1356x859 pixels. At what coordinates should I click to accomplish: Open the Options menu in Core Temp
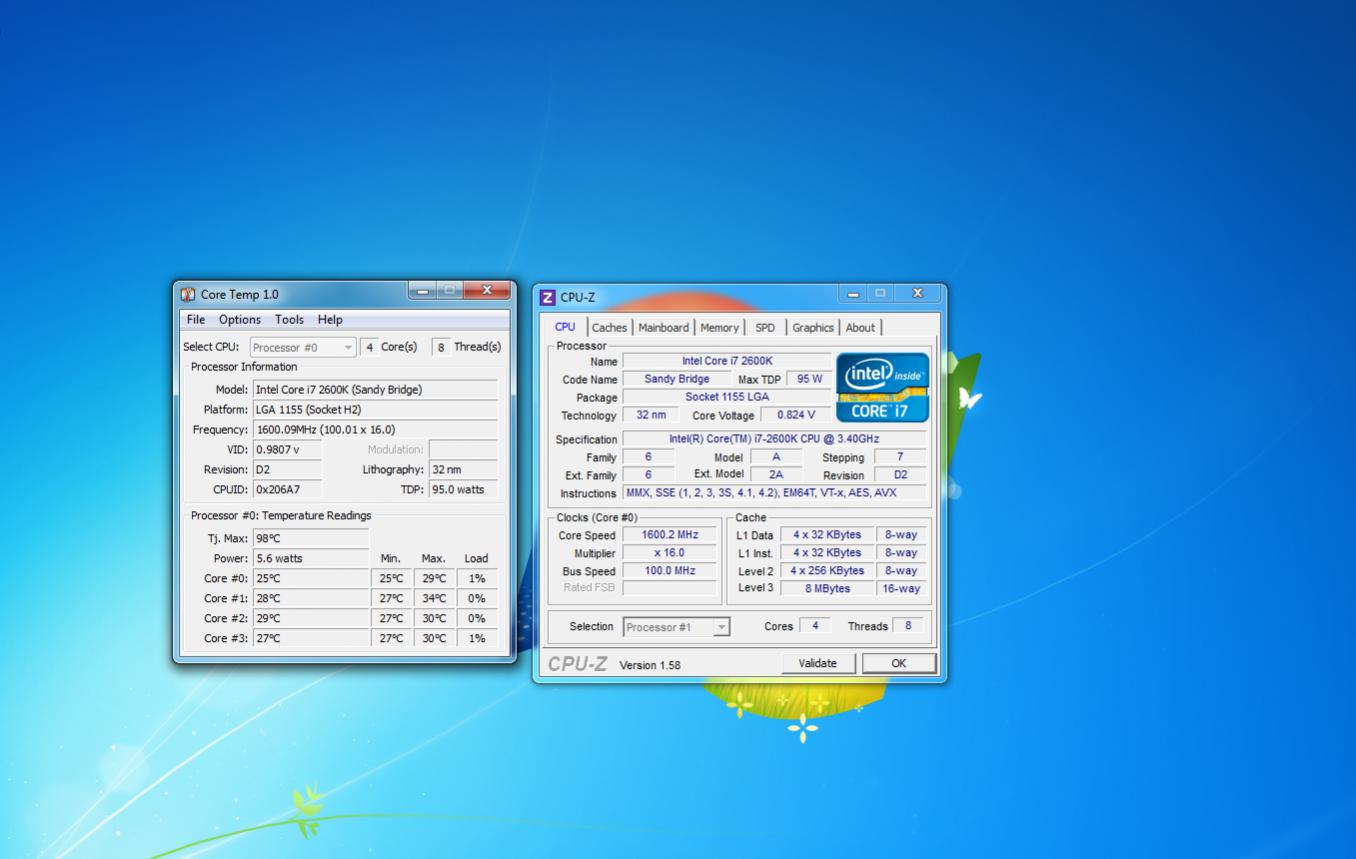(240, 320)
